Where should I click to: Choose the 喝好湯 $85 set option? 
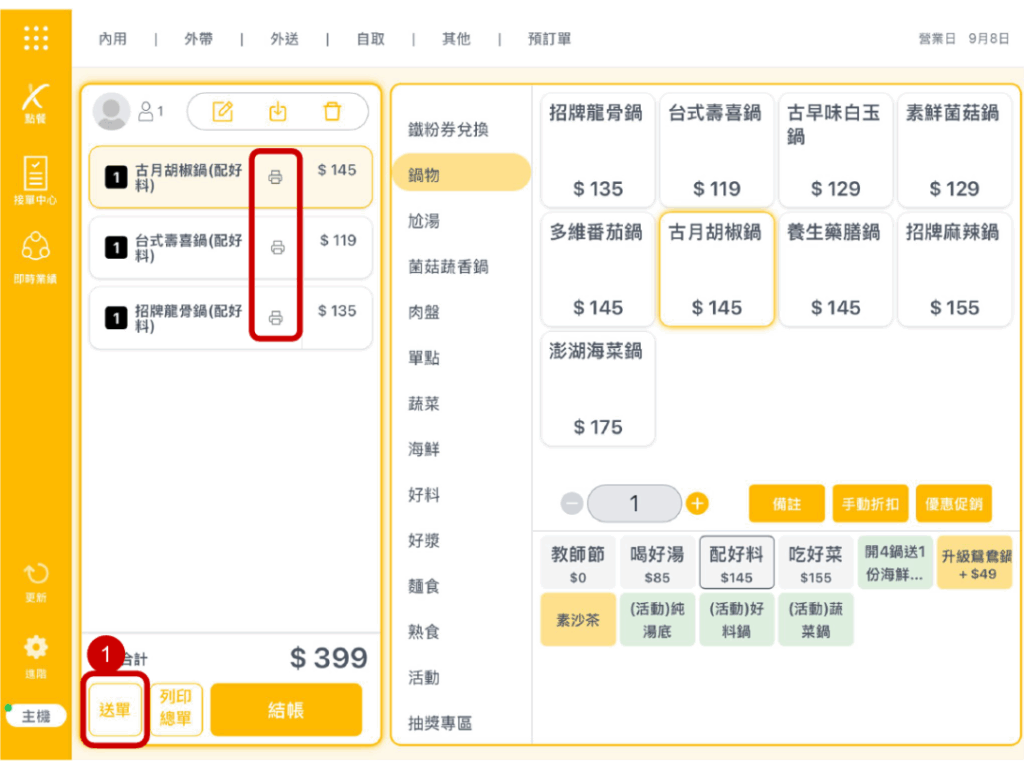point(657,564)
